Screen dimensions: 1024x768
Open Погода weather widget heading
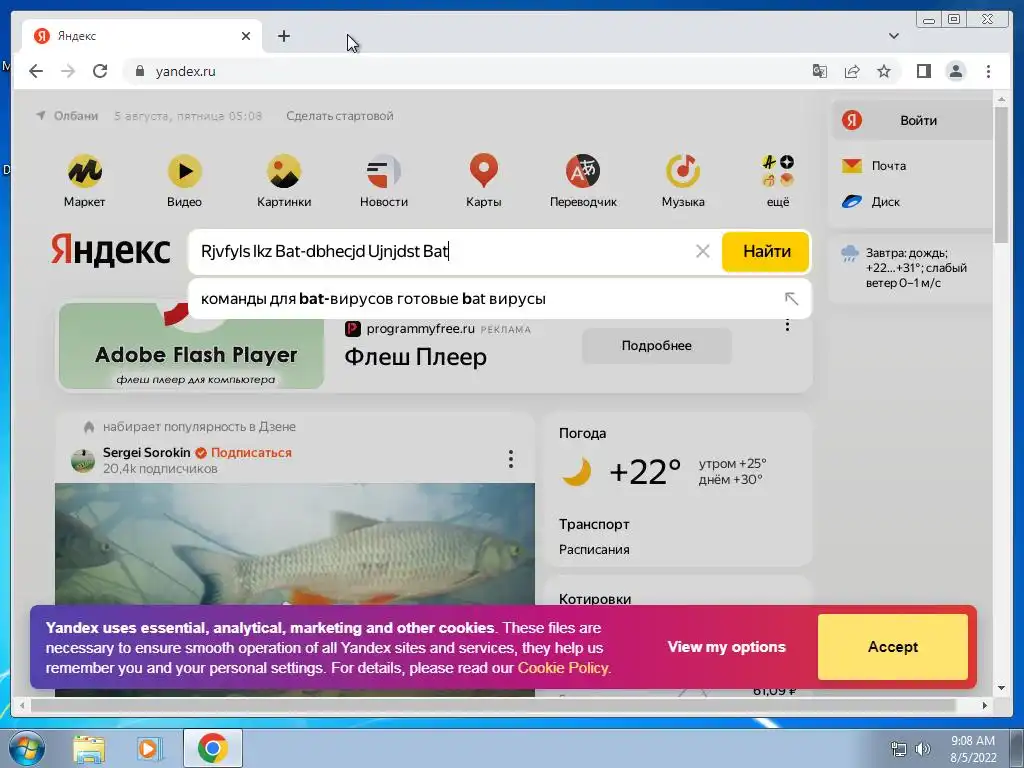pos(583,433)
